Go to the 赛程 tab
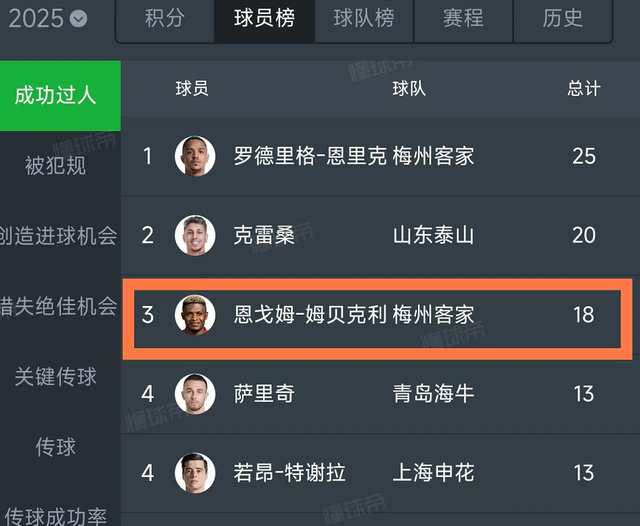Viewport: 640px width, 526px height. pos(463,18)
